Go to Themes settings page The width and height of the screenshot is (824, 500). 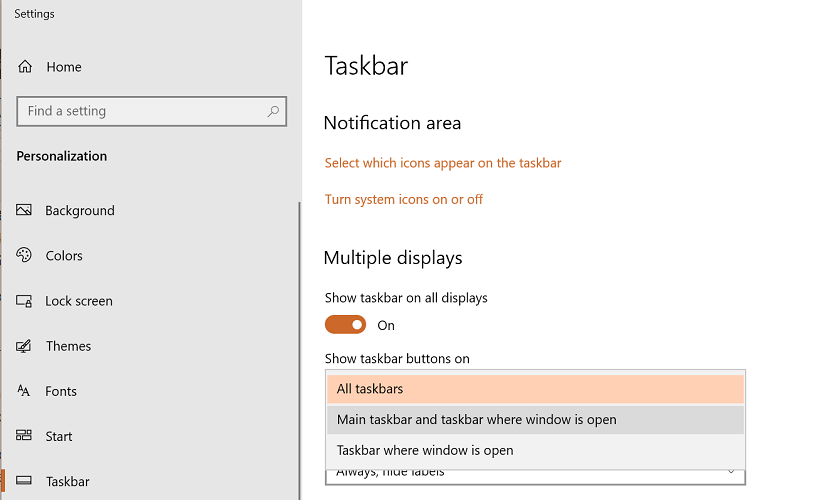[x=68, y=346]
